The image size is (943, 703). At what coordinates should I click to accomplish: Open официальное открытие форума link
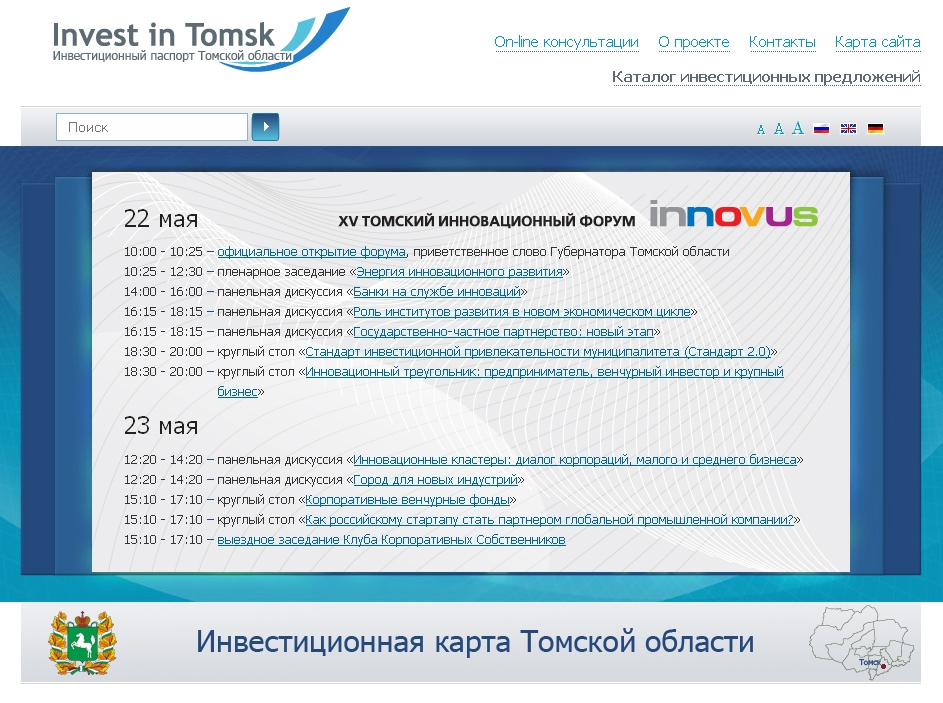[x=312, y=251]
